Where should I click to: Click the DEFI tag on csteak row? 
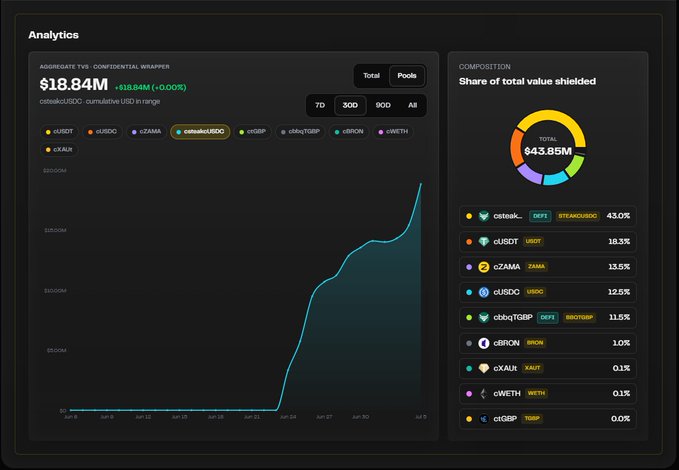[540, 216]
